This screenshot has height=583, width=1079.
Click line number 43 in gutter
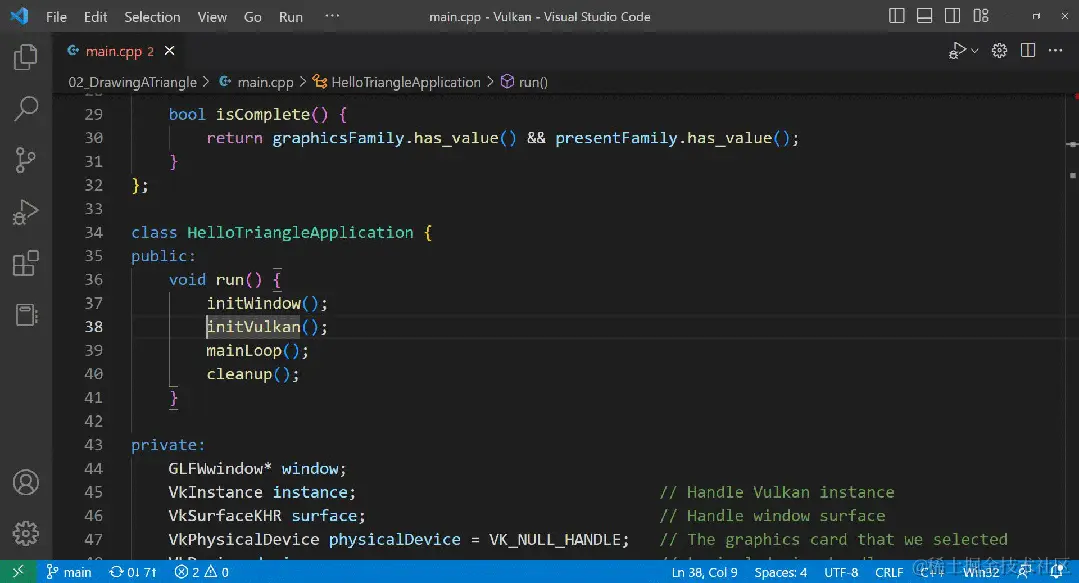click(x=94, y=445)
